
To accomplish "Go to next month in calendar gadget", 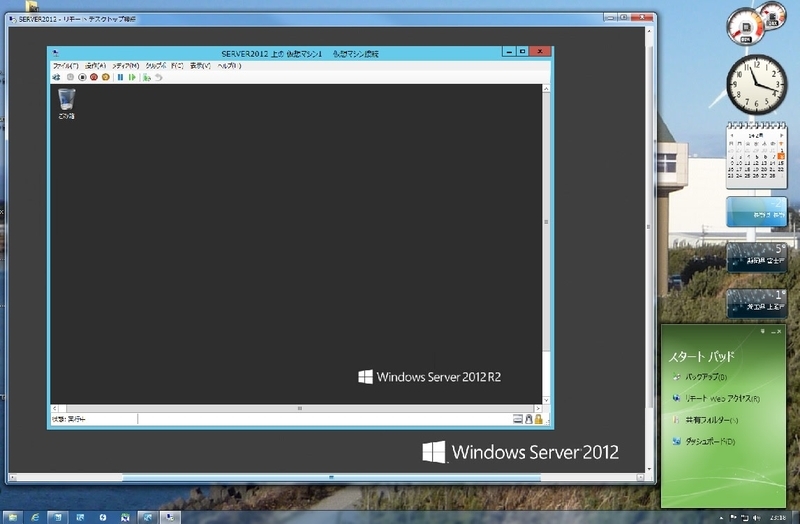I will coord(781,136).
